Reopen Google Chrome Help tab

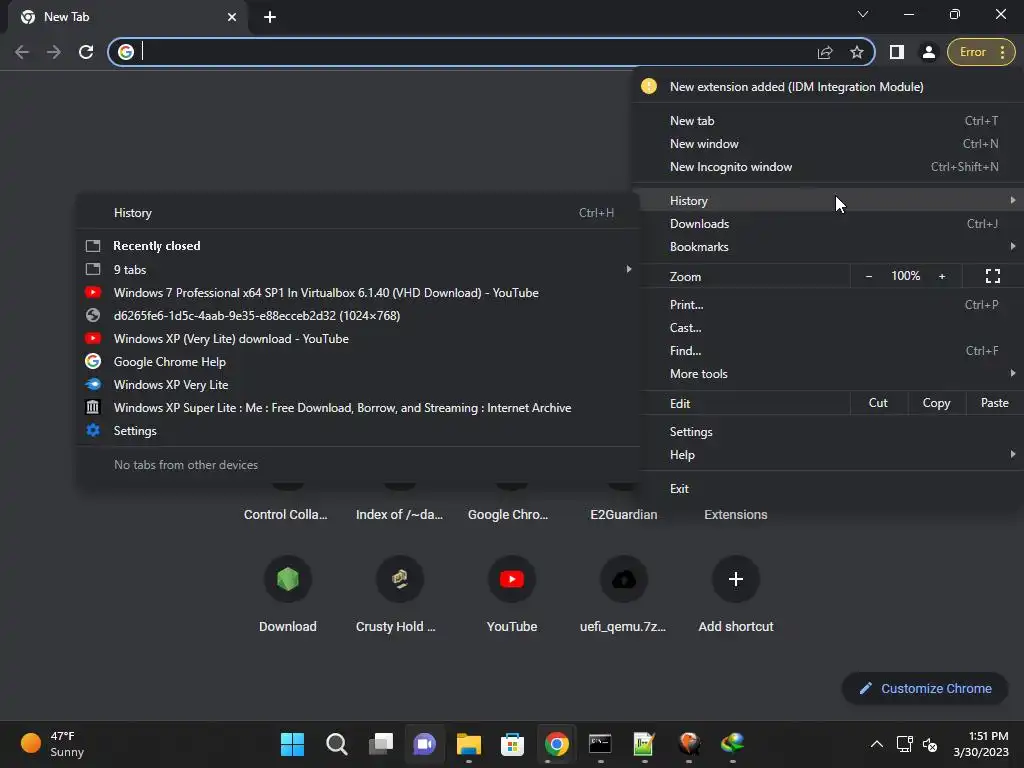coord(358,362)
